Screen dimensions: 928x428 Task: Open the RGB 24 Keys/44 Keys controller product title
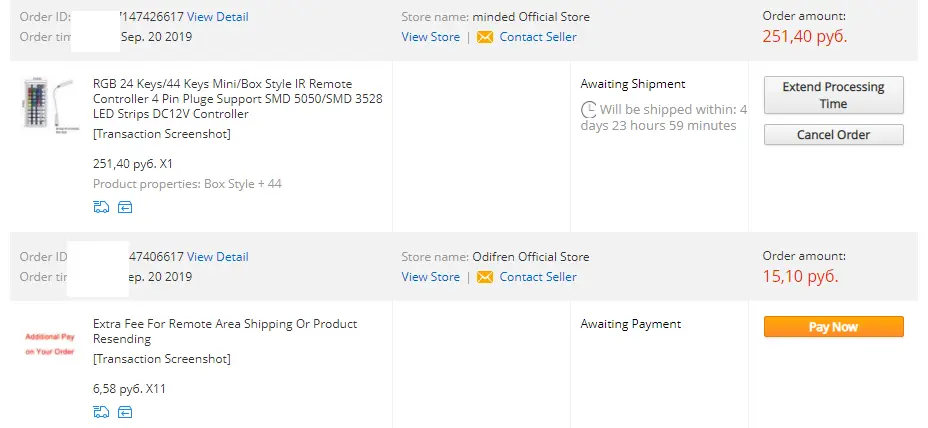coord(238,99)
